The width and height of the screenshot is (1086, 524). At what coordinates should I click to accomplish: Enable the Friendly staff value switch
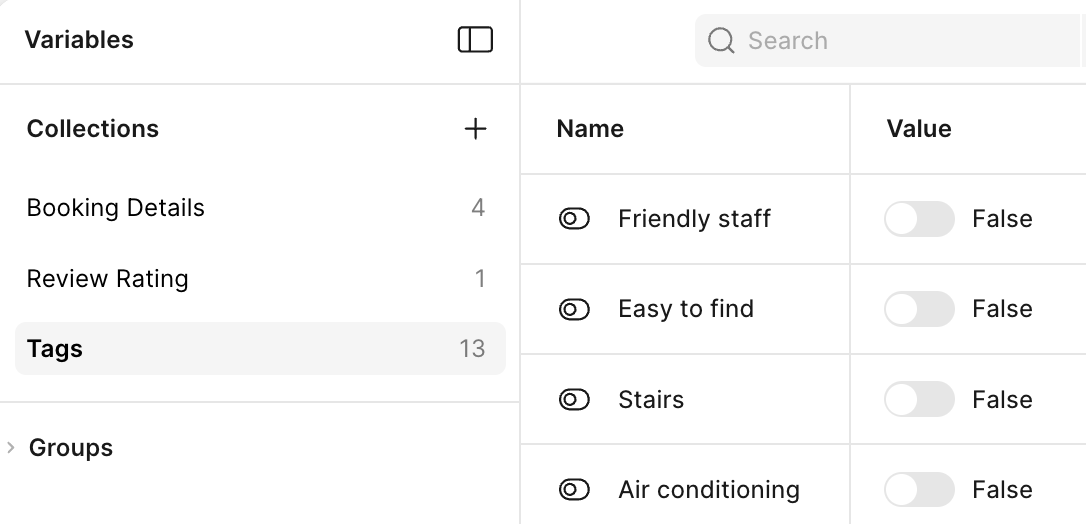(x=919, y=219)
